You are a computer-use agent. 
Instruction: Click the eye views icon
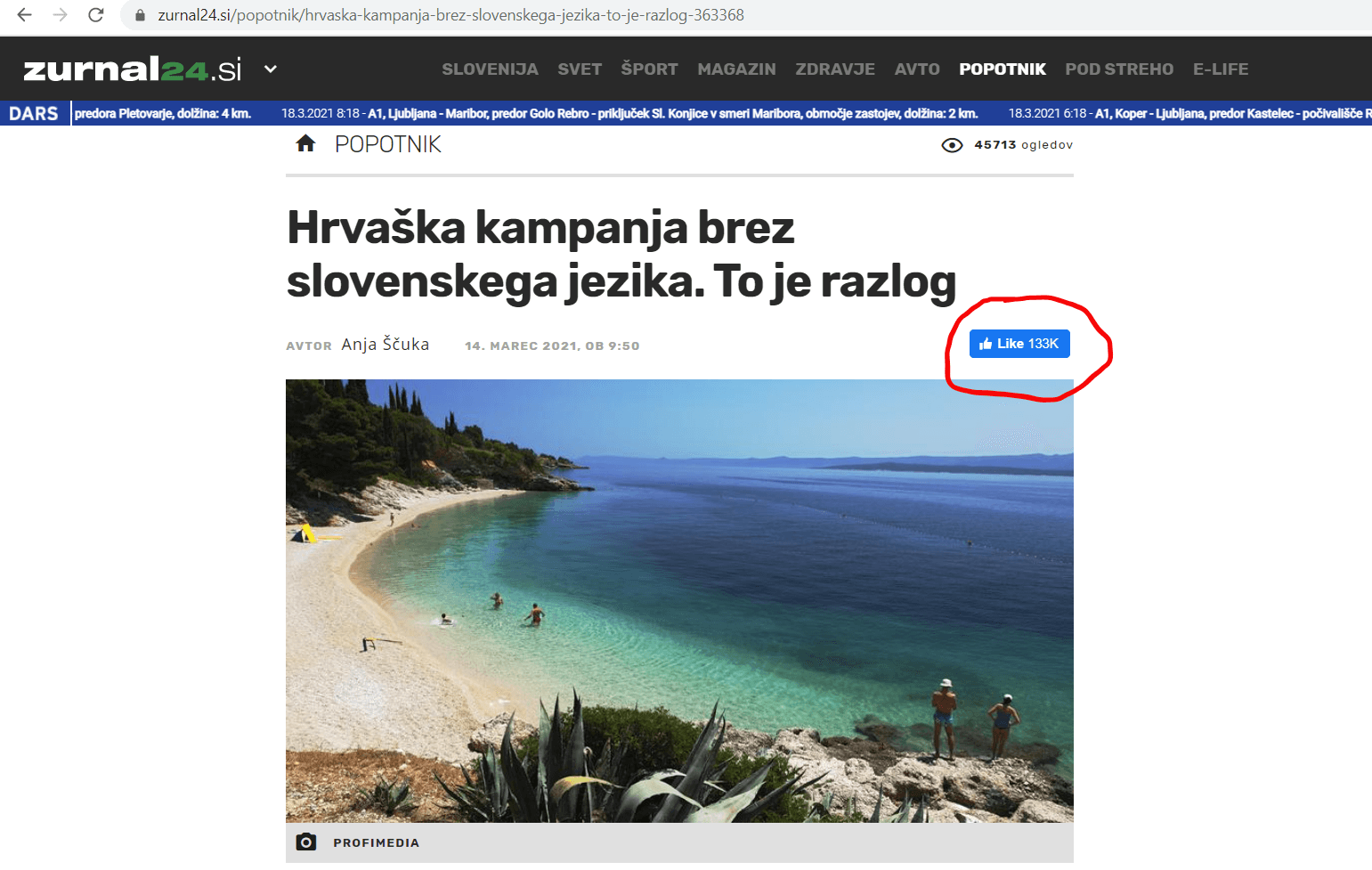click(952, 145)
